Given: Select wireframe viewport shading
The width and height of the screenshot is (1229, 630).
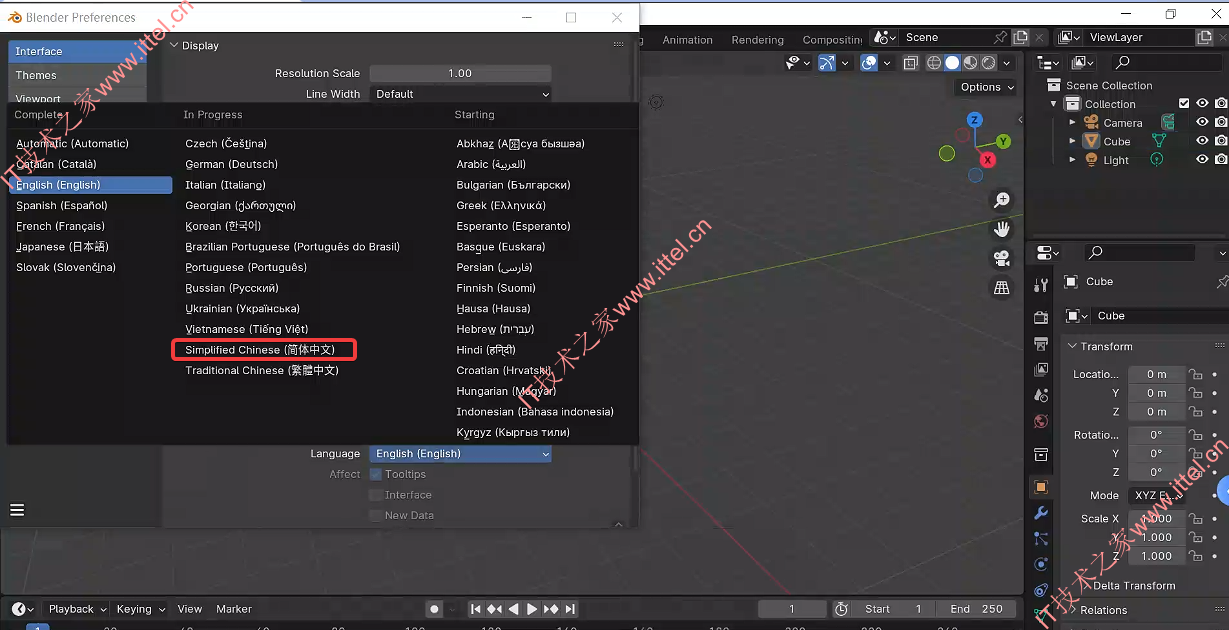Looking at the screenshot, I should click(x=934, y=63).
